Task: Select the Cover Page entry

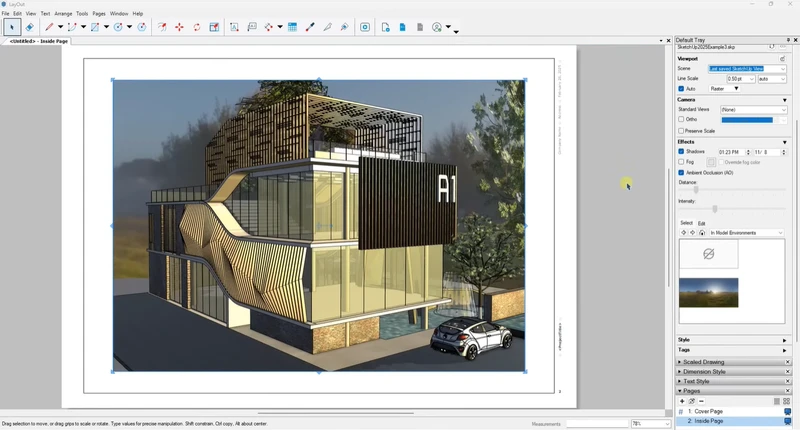Action: coord(707,411)
